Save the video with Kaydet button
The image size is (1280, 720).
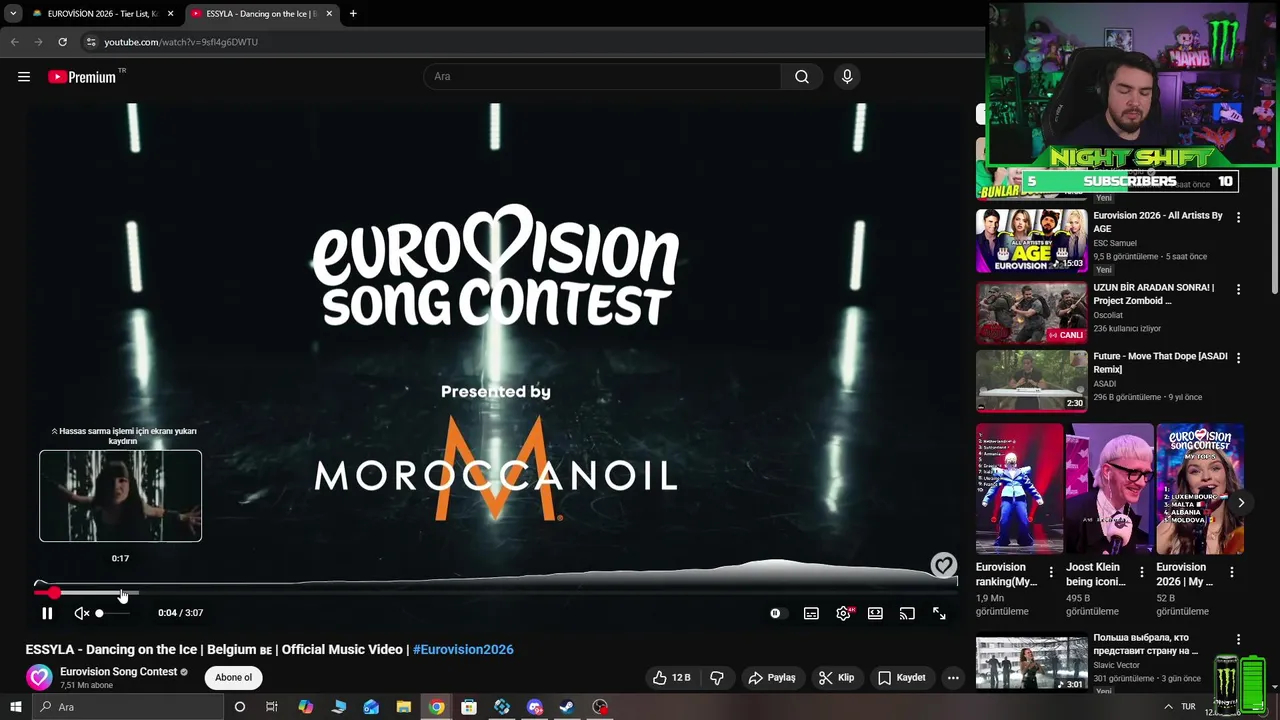(x=902, y=678)
